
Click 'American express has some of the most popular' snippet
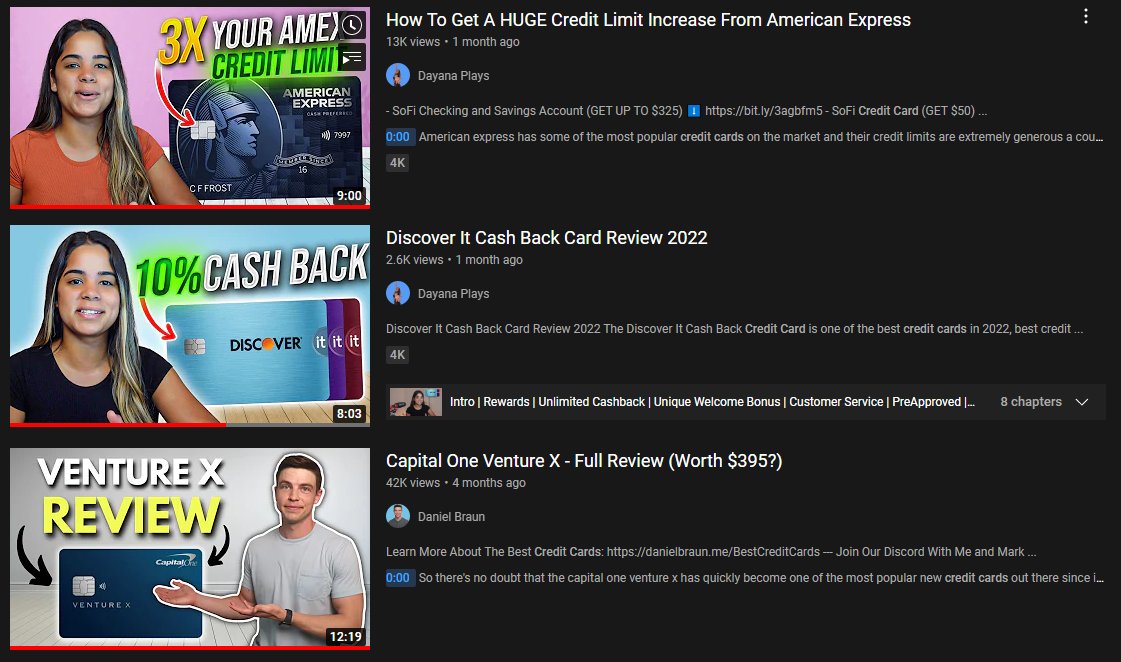pyautogui.click(x=761, y=137)
